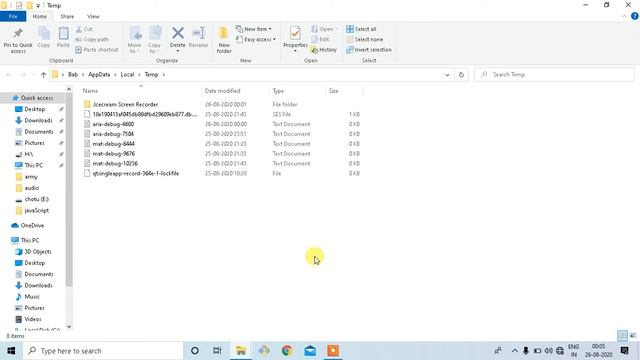Switch to details view layout icon

pos(622,336)
